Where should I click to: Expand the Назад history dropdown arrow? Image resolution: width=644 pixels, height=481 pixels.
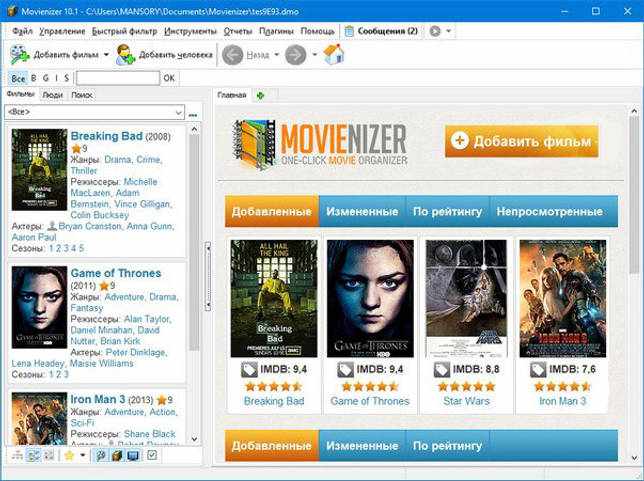click(x=276, y=55)
